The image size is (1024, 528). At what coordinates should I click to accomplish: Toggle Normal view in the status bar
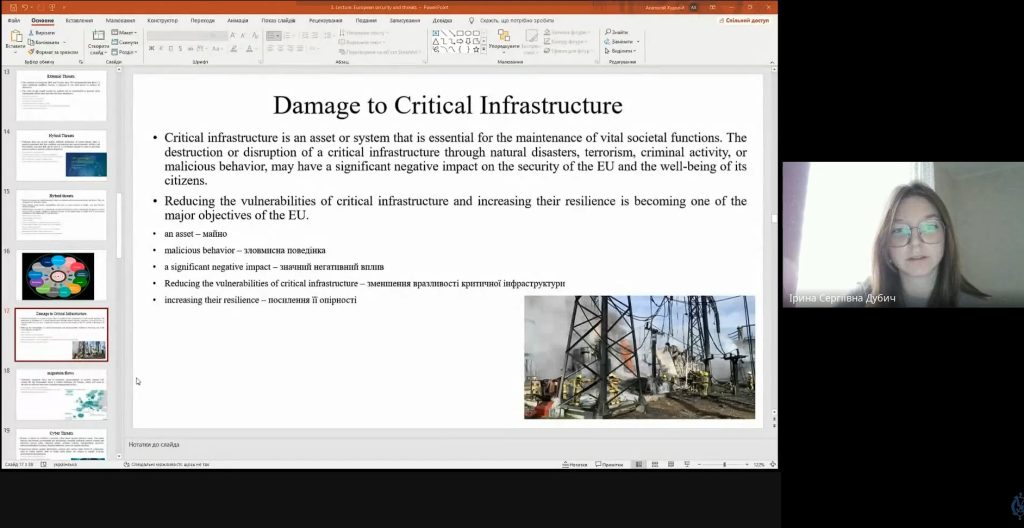[639, 464]
